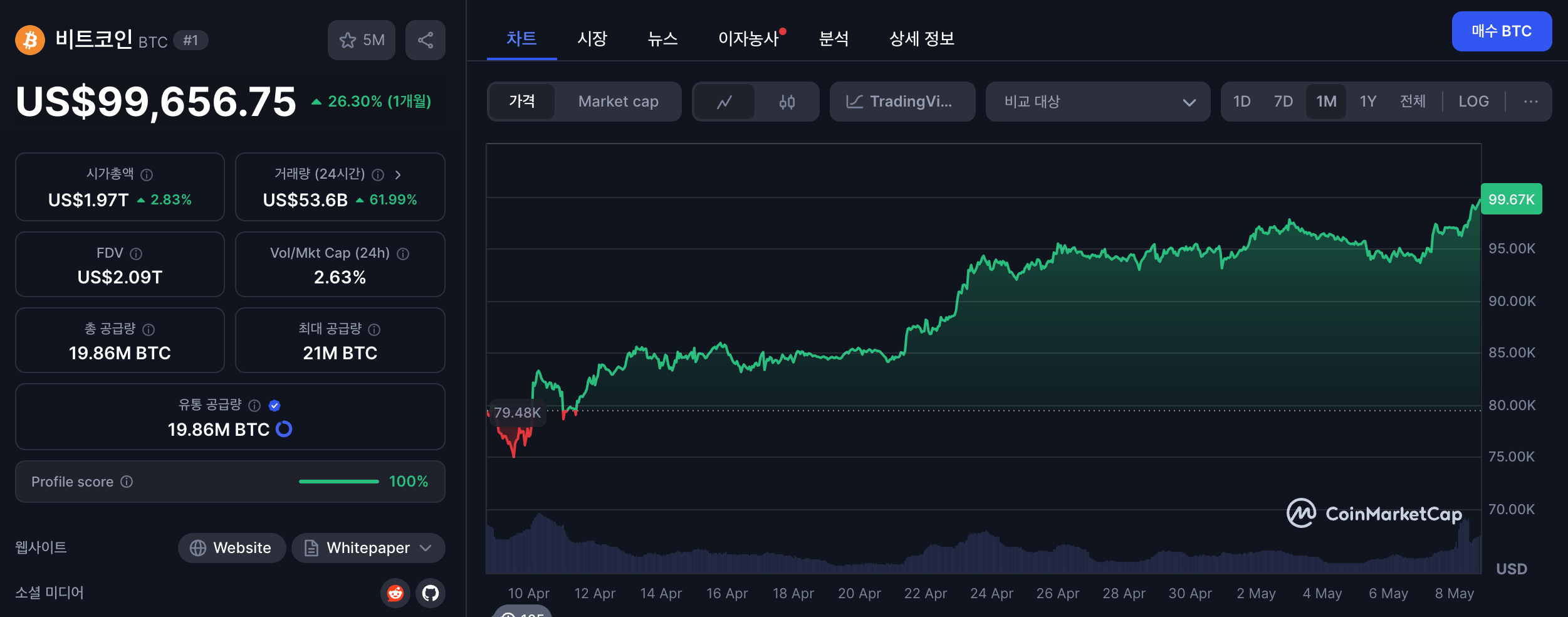Viewport: 1568px width, 617px height.
Task: Switch chart to candlestick view
Action: [788, 101]
